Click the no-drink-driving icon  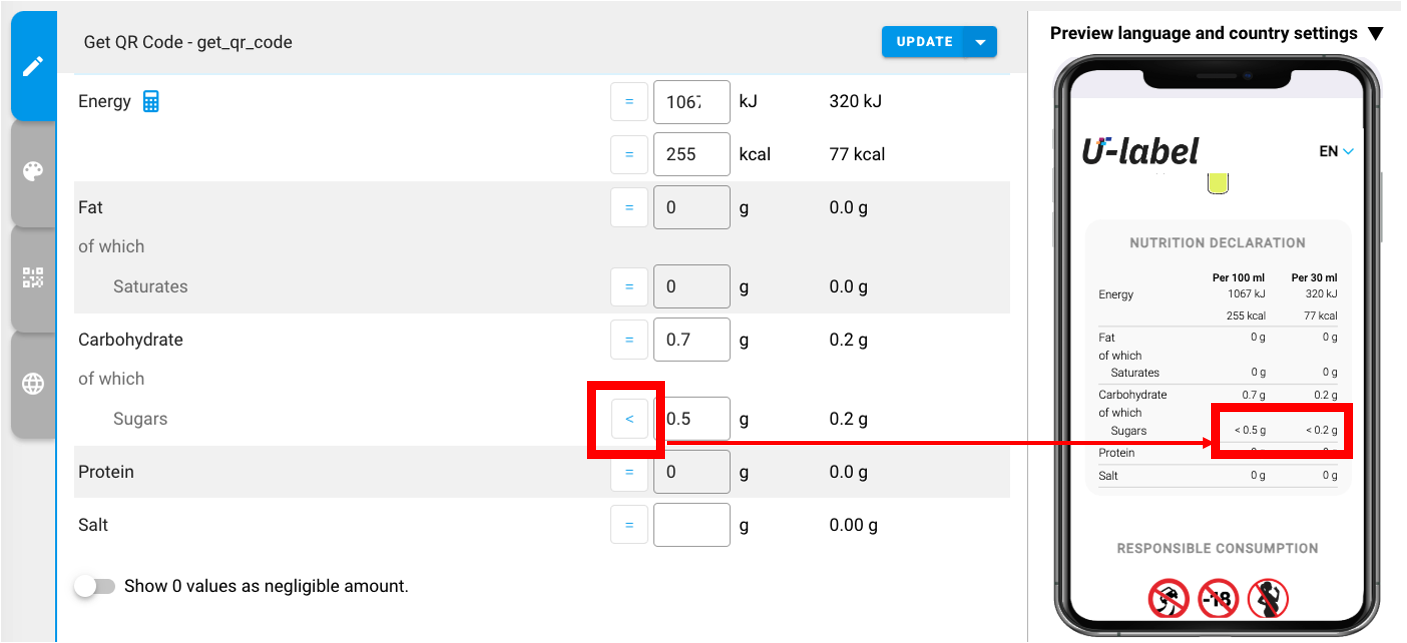coord(1168,598)
